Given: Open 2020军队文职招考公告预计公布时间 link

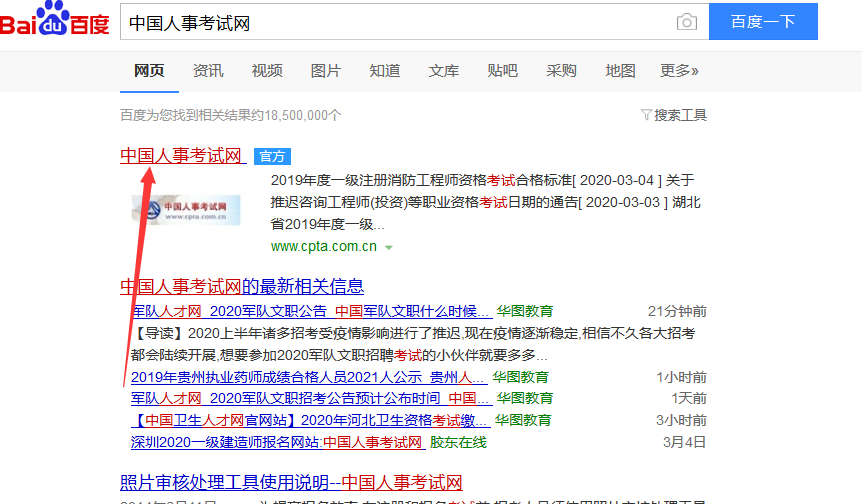Looking at the screenshot, I should click(310, 398).
